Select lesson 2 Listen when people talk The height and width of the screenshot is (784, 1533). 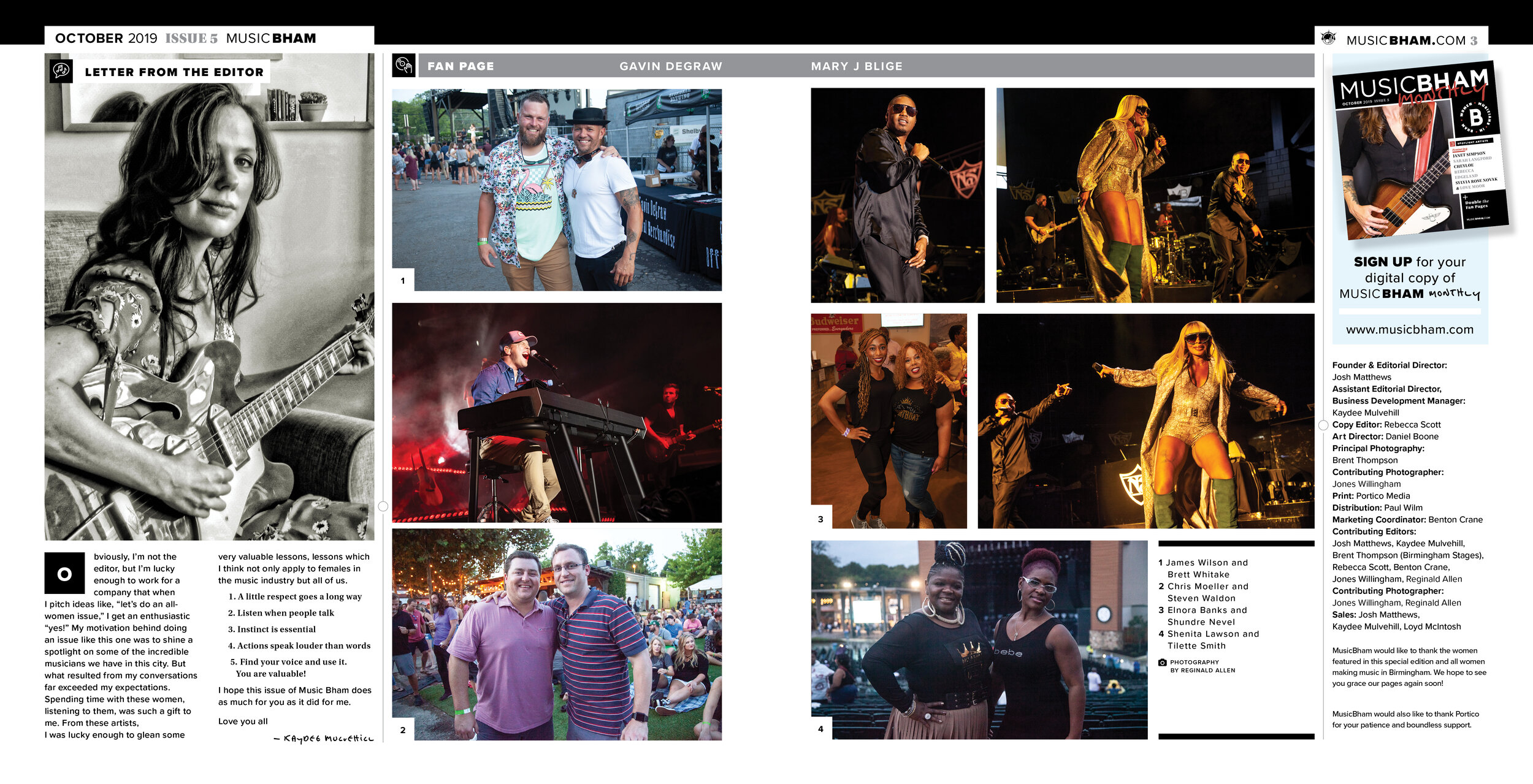[281, 613]
